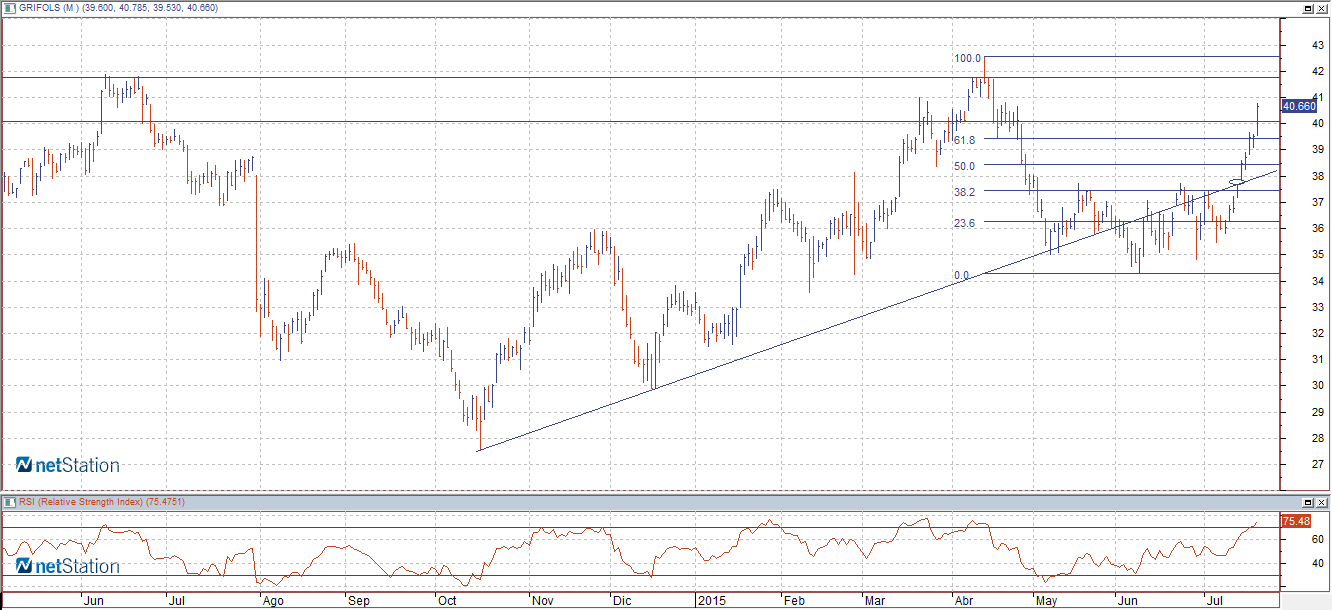
Task: Click the 2015 label on time axis
Action: pyautogui.click(x=711, y=602)
